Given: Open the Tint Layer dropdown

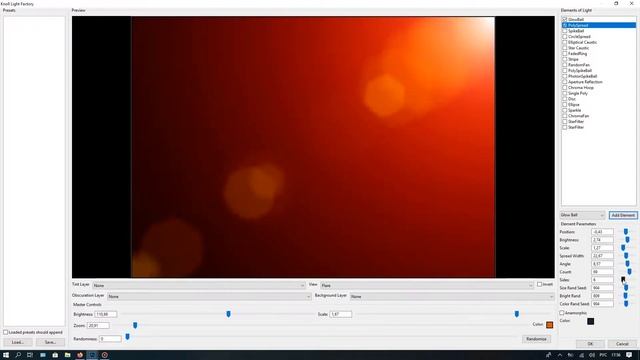Looking at the screenshot, I should [x=198, y=285].
